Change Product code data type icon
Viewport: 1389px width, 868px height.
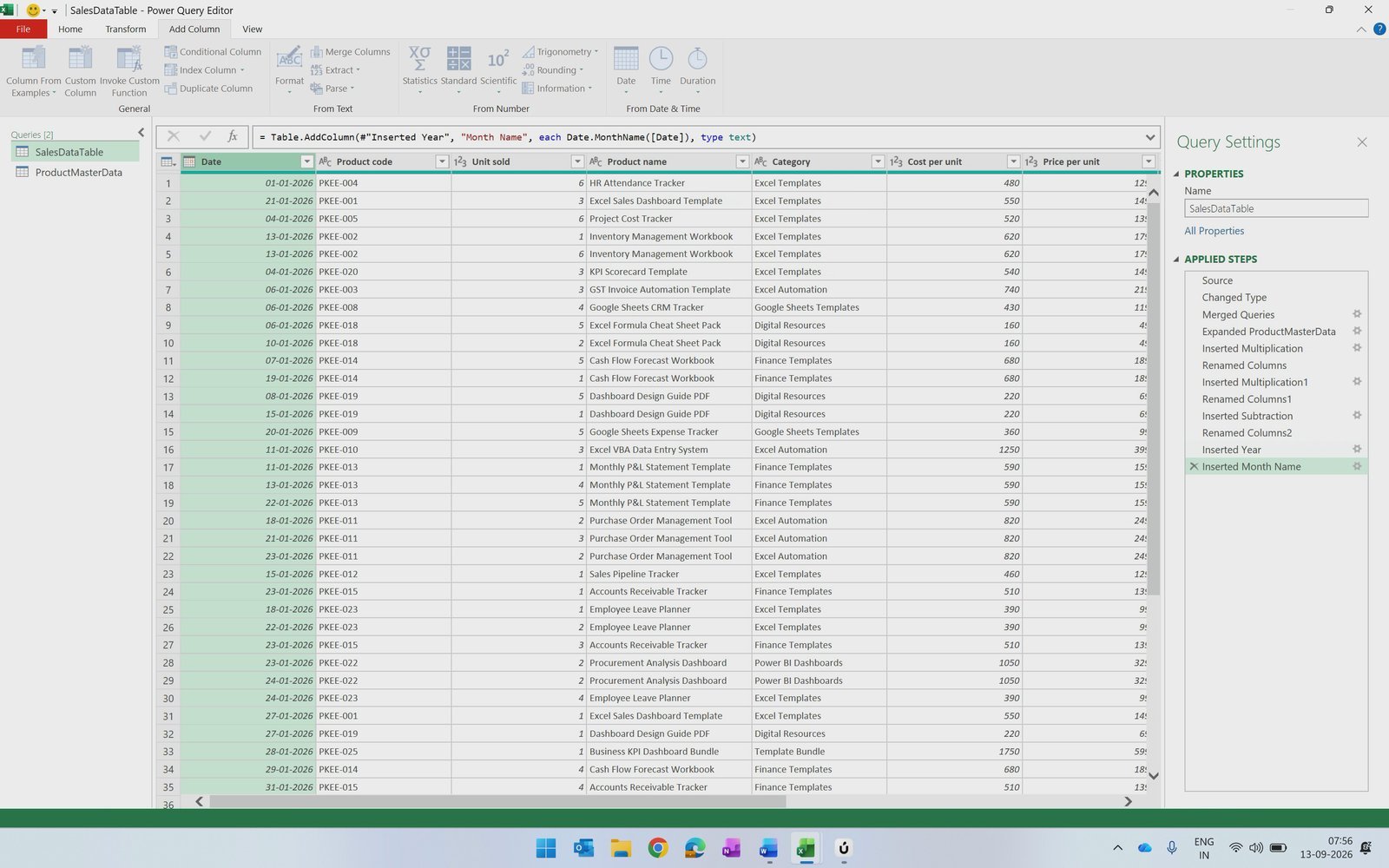click(326, 161)
